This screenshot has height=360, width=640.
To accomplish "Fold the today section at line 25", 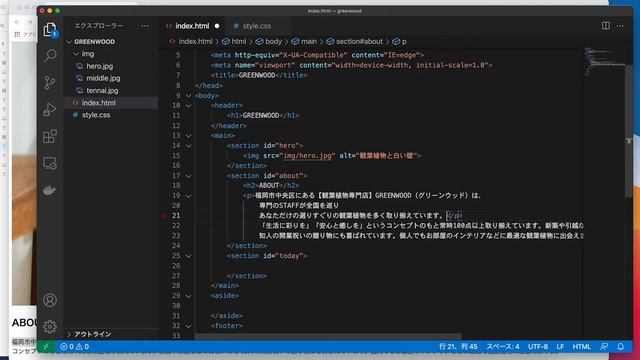I will 189,256.
